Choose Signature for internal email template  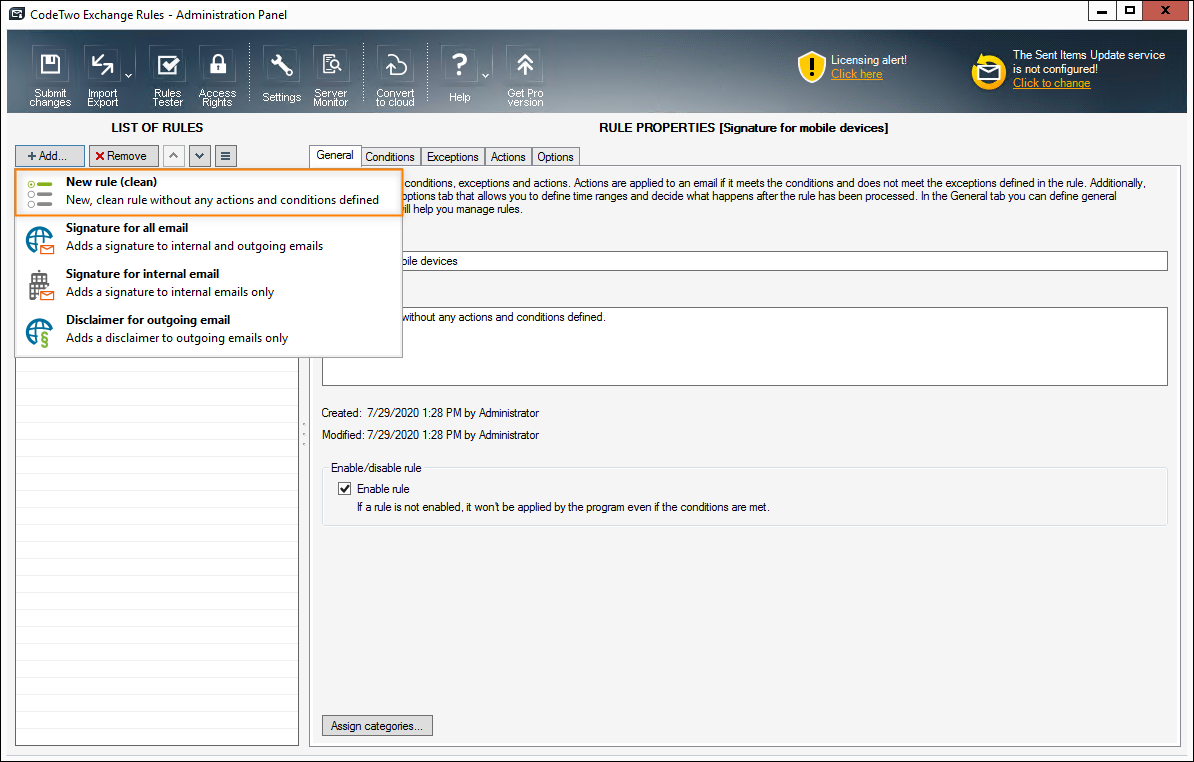[x=209, y=283]
